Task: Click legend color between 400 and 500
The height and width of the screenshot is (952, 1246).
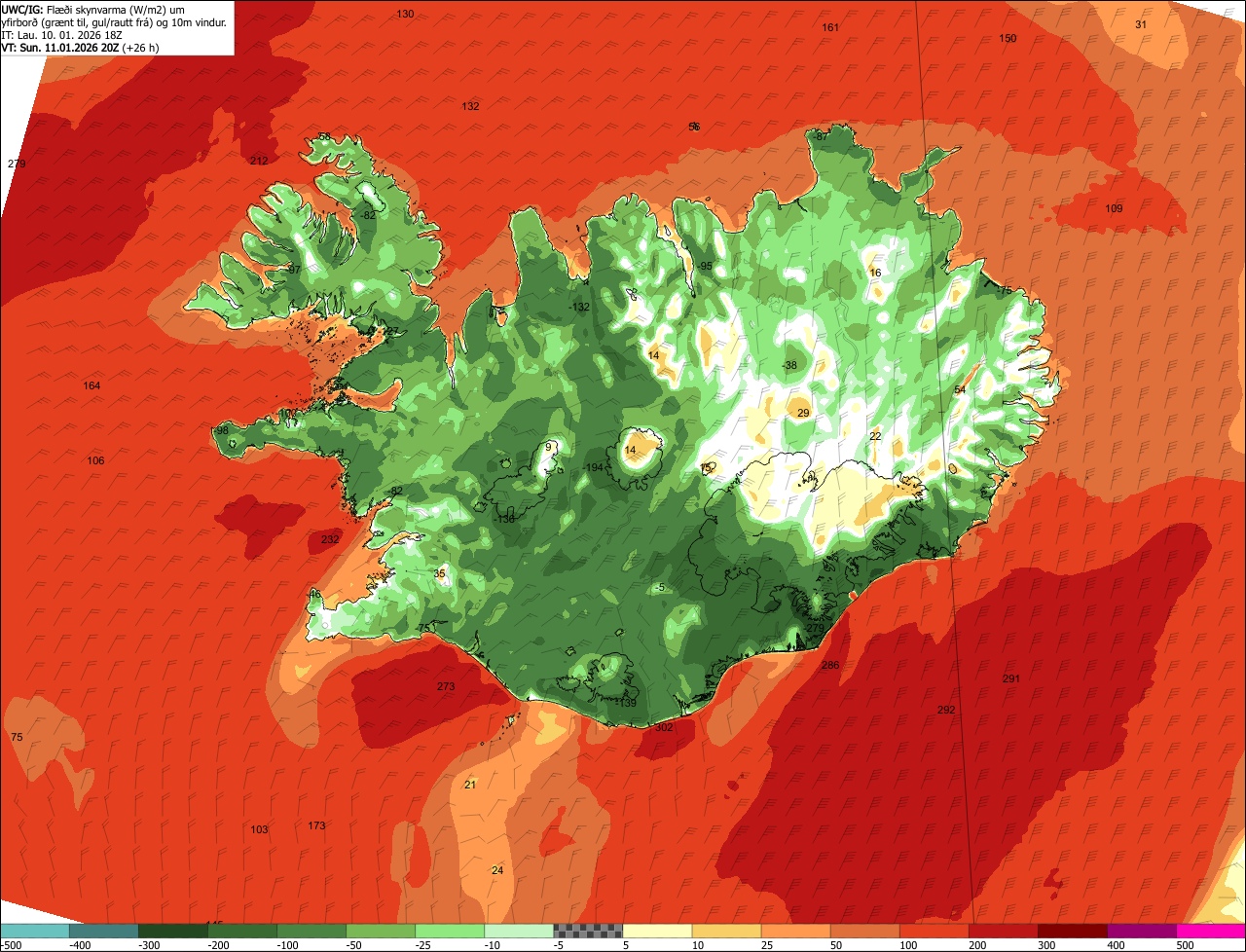Action: tap(1141, 931)
